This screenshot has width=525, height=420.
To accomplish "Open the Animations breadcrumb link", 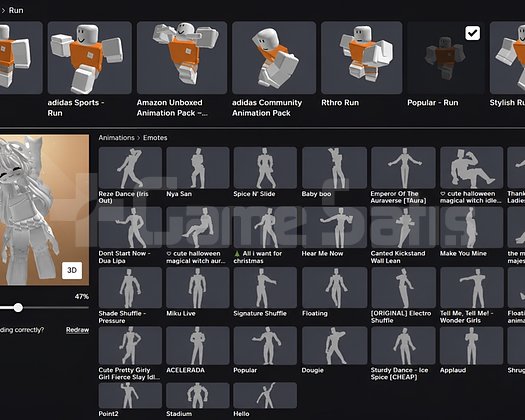I will 116,138.
